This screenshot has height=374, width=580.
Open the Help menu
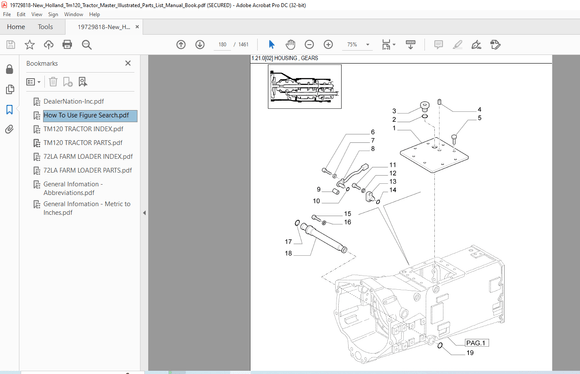tap(94, 14)
